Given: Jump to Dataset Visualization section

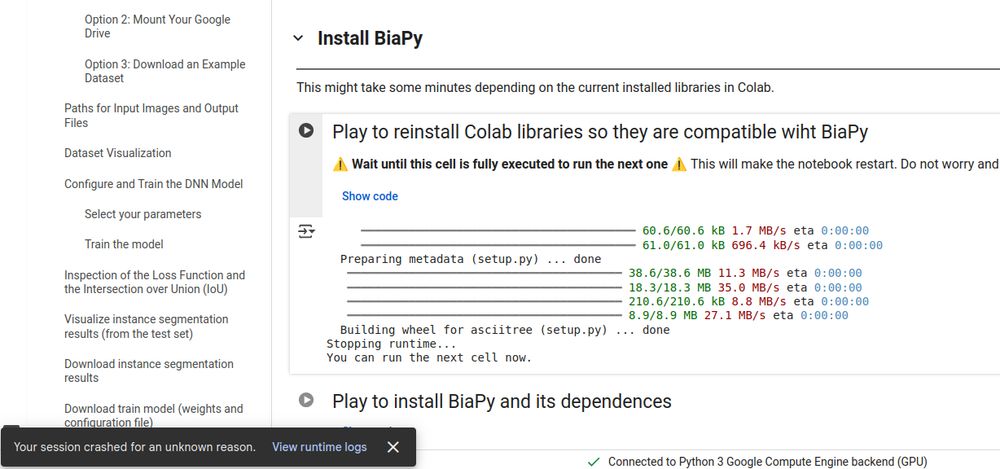Looking at the screenshot, I should coord(118,153).
